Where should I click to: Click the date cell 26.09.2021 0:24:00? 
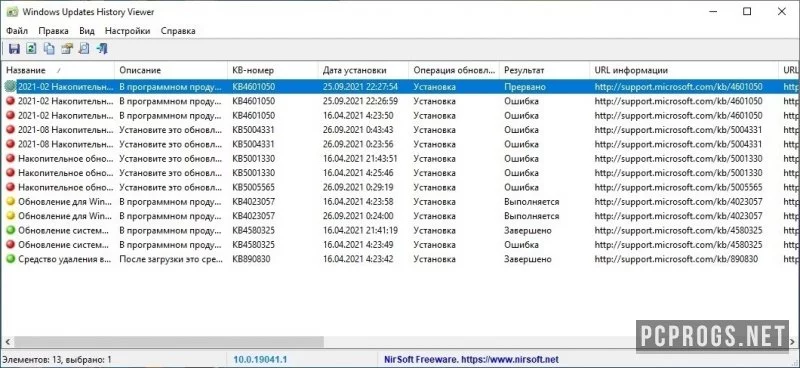tap(358, 216)
